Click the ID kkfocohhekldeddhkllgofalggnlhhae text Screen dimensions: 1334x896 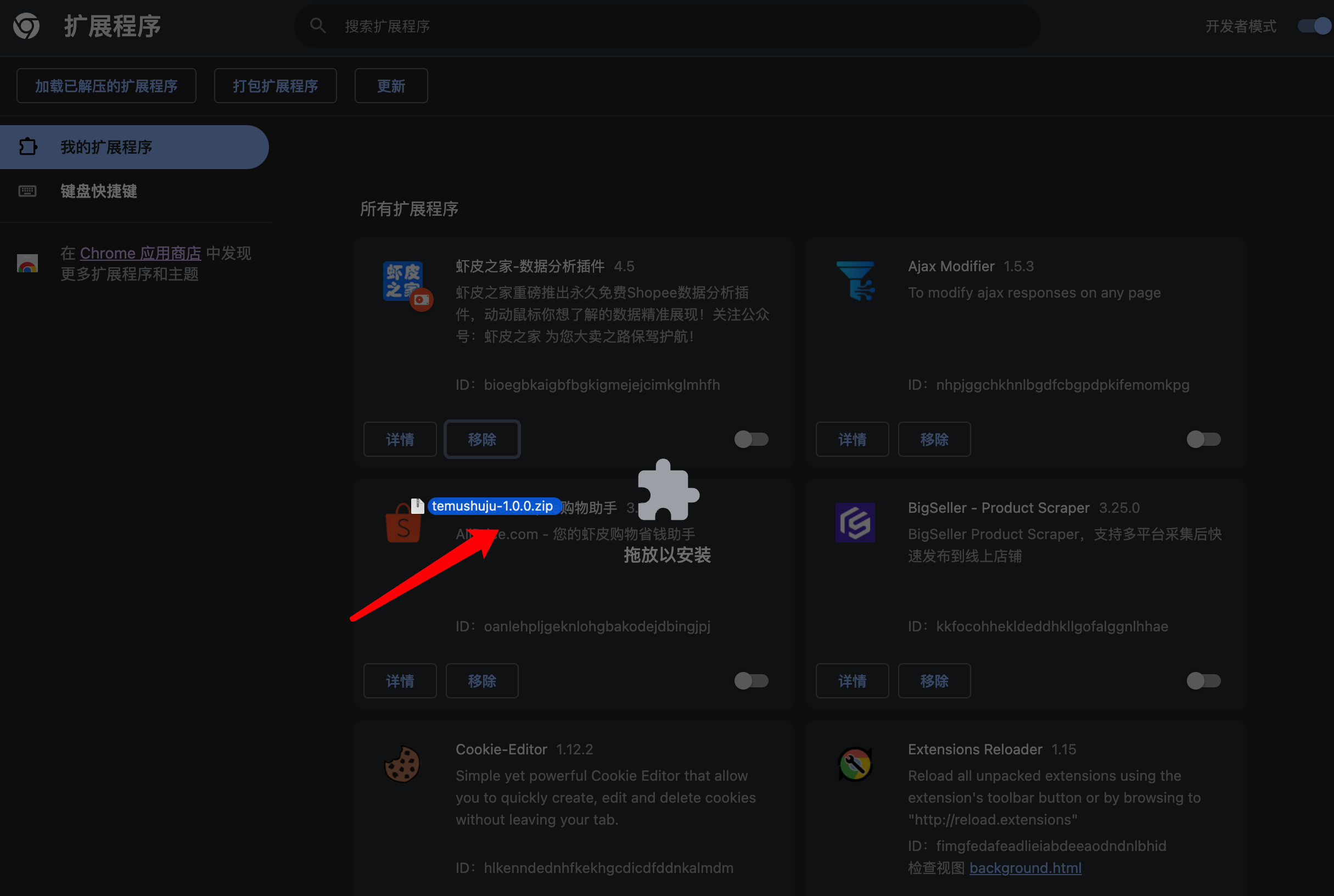(x=1038, y=626)
